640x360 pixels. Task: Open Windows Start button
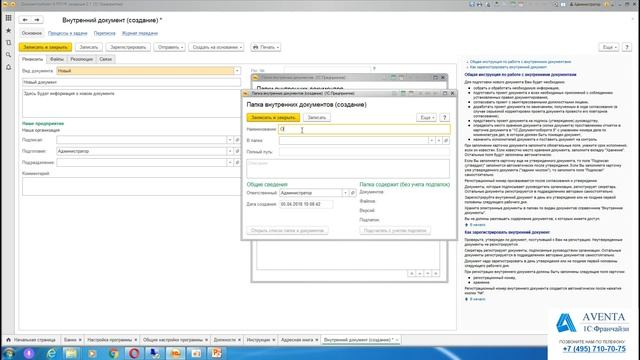[9, 353]
